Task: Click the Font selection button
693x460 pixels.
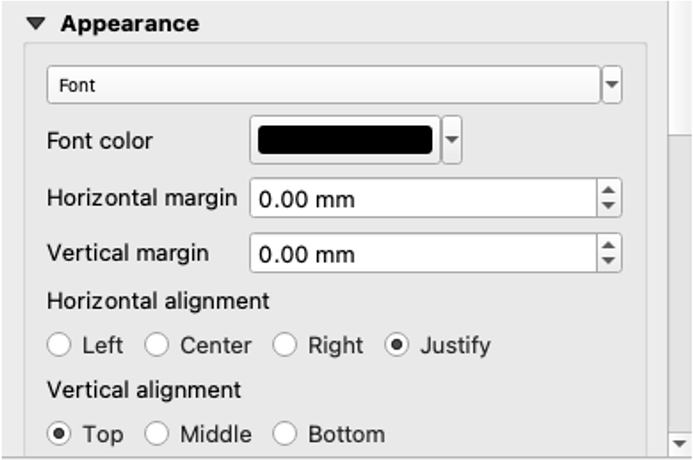Action: coord(322,86)
